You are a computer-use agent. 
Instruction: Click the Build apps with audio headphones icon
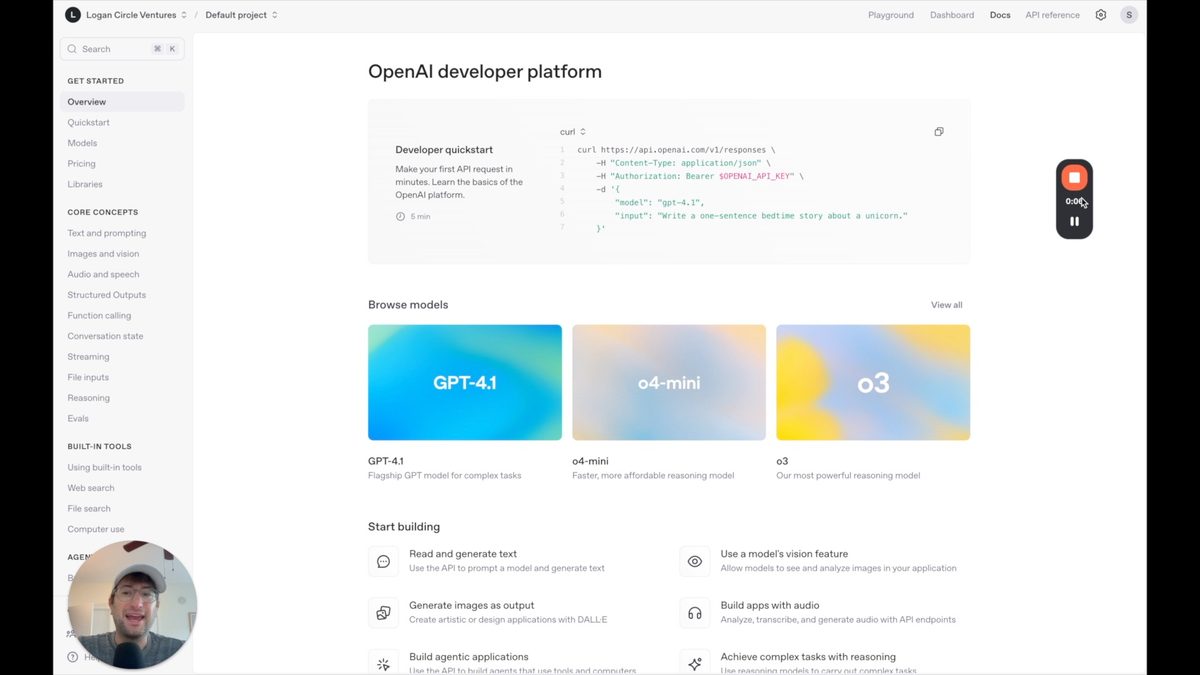click(x=695, y=613)
